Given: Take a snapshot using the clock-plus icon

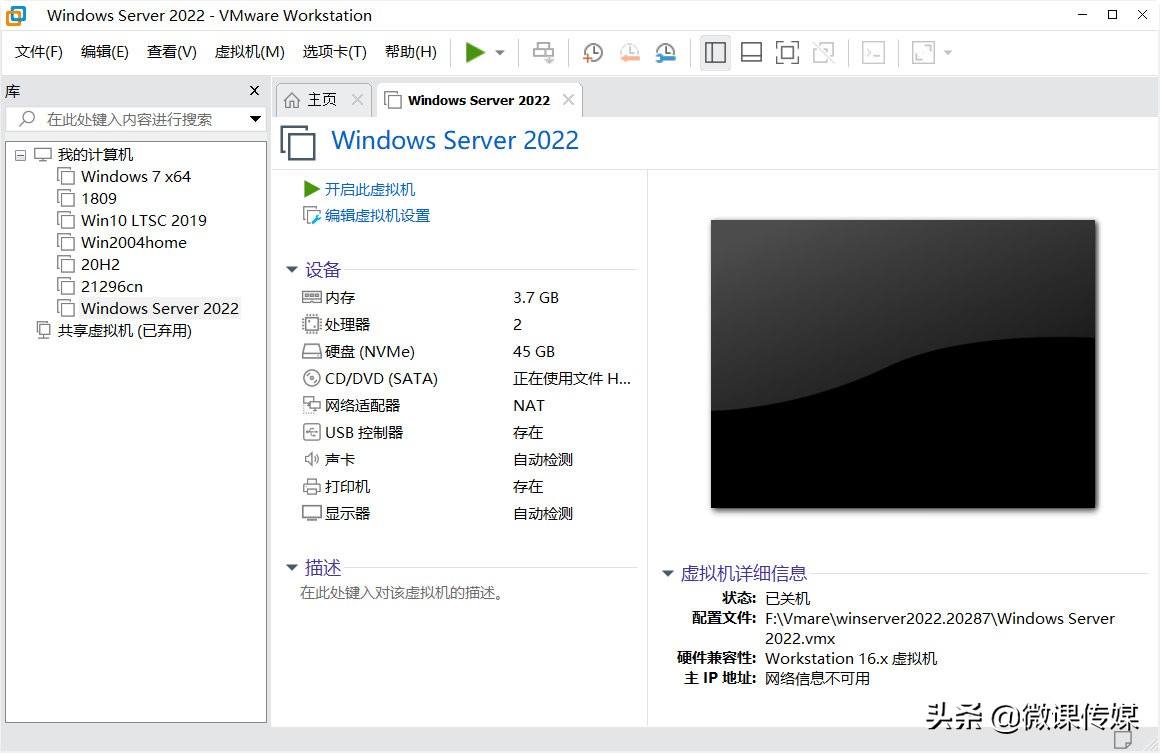Looking at the screenshot, I should coord(593,53).
